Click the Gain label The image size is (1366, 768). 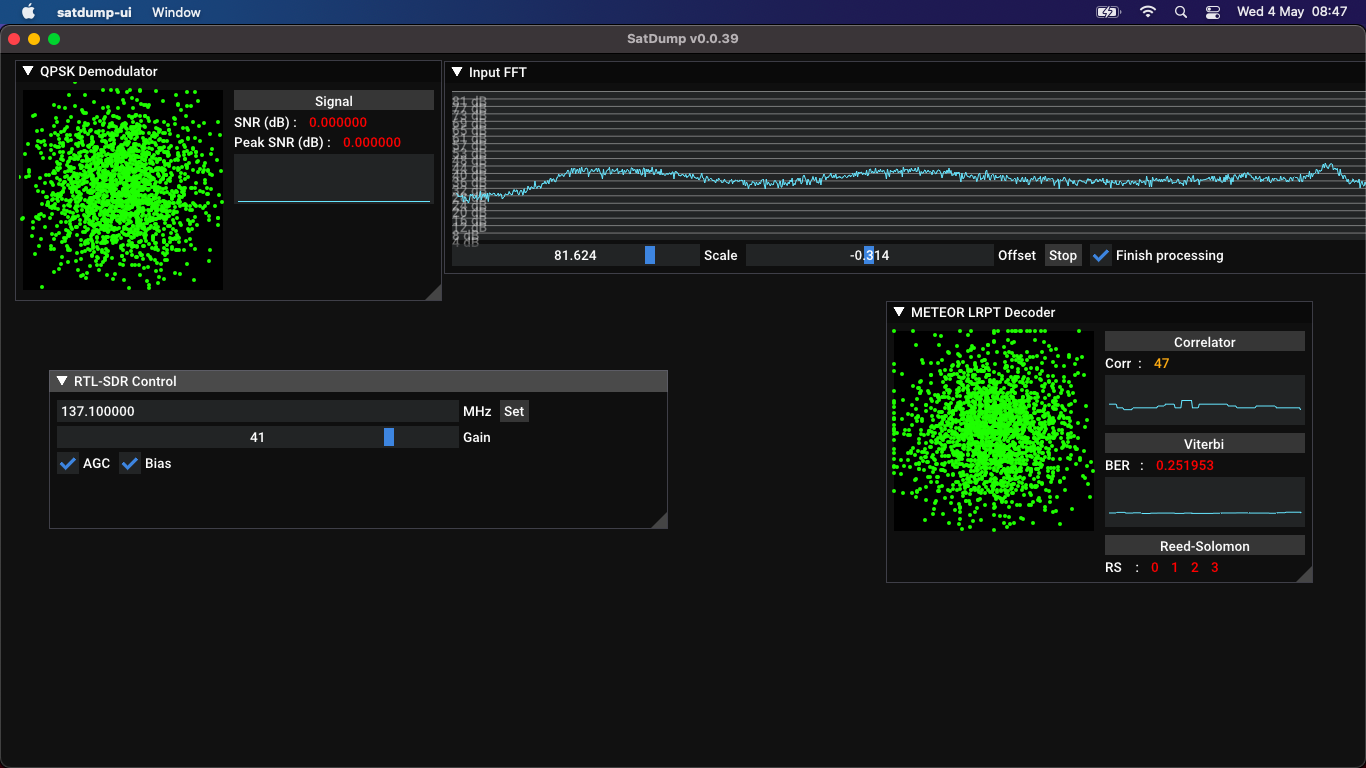pos(477,437)
